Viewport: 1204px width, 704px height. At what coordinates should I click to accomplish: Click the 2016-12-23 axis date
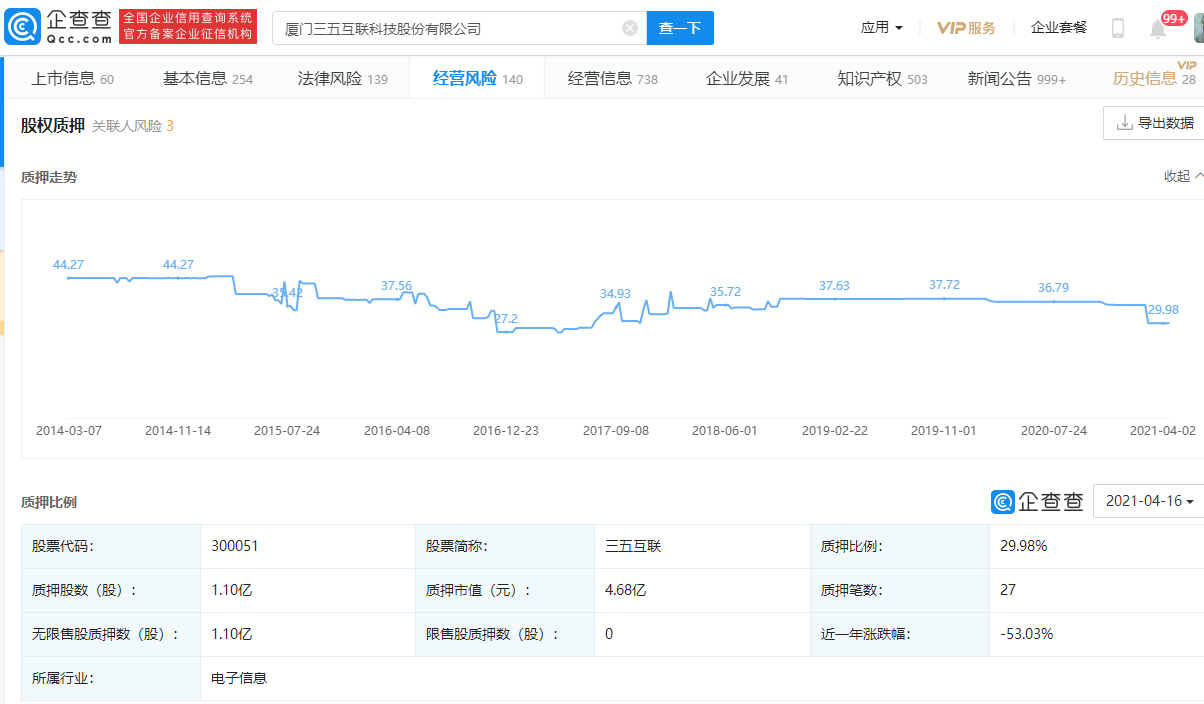pyautogui.click(x=506, y=430)
